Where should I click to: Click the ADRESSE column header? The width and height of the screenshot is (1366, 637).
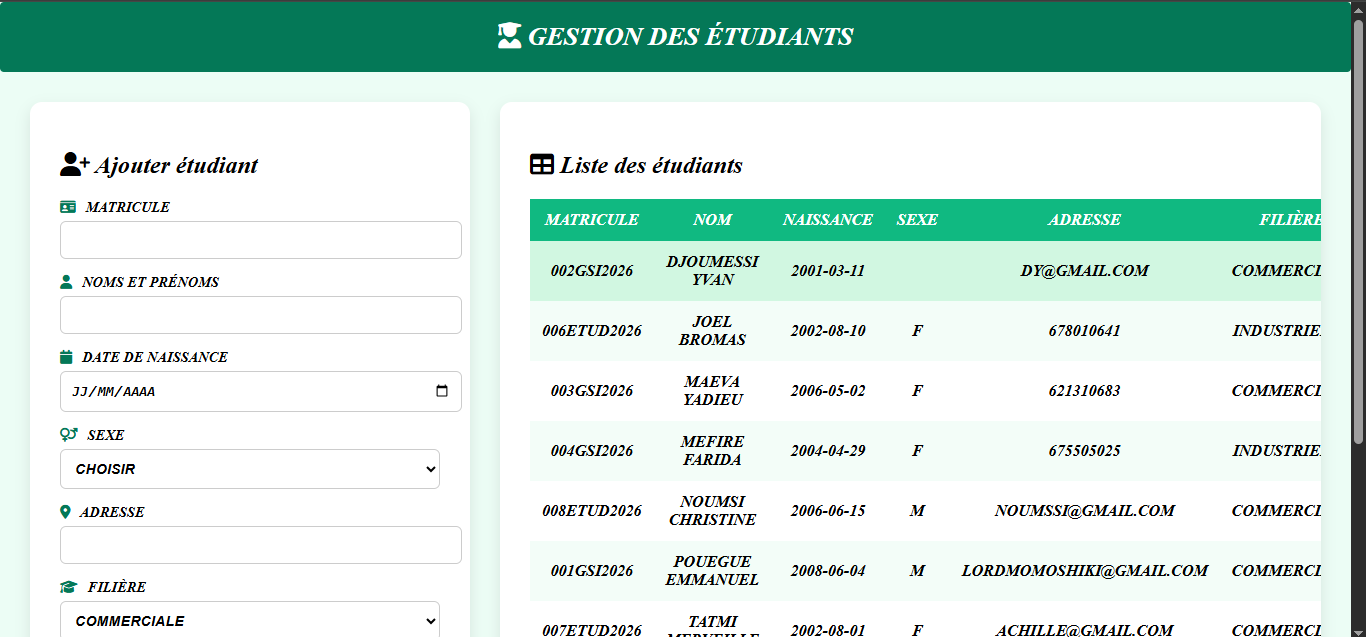[x=1084, y=220]
